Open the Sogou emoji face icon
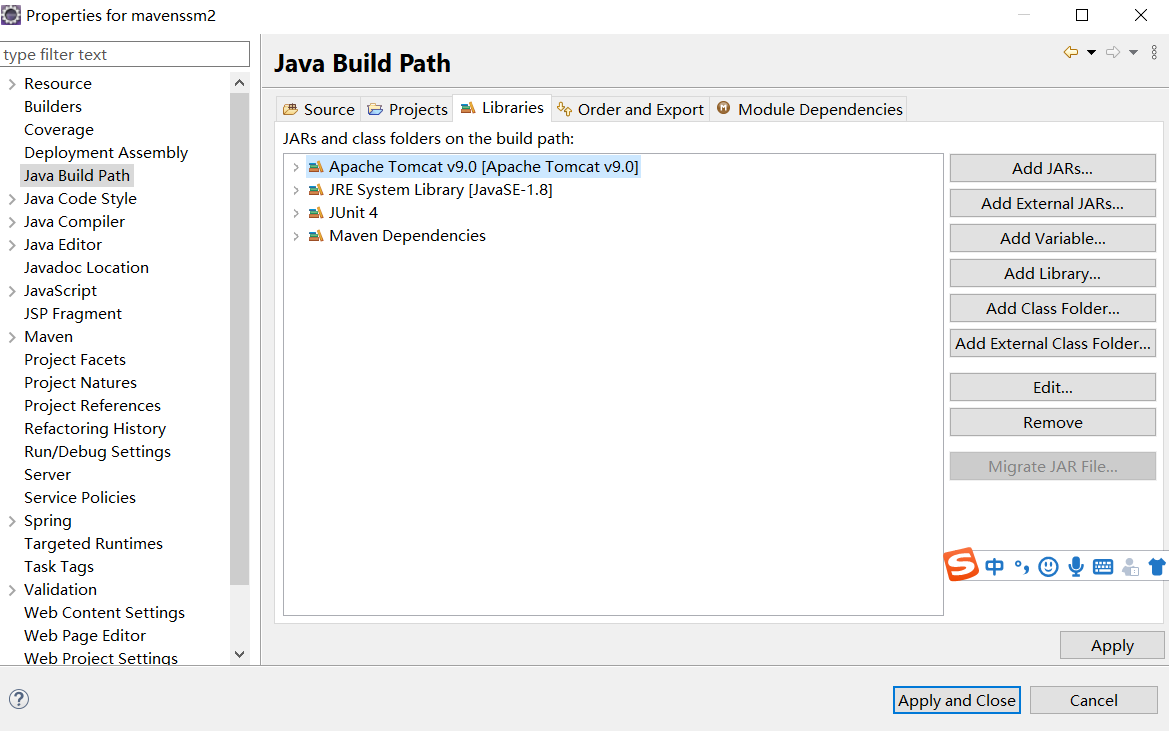The height and width of the screenshot is (731, 1169). pos(1048,567)
